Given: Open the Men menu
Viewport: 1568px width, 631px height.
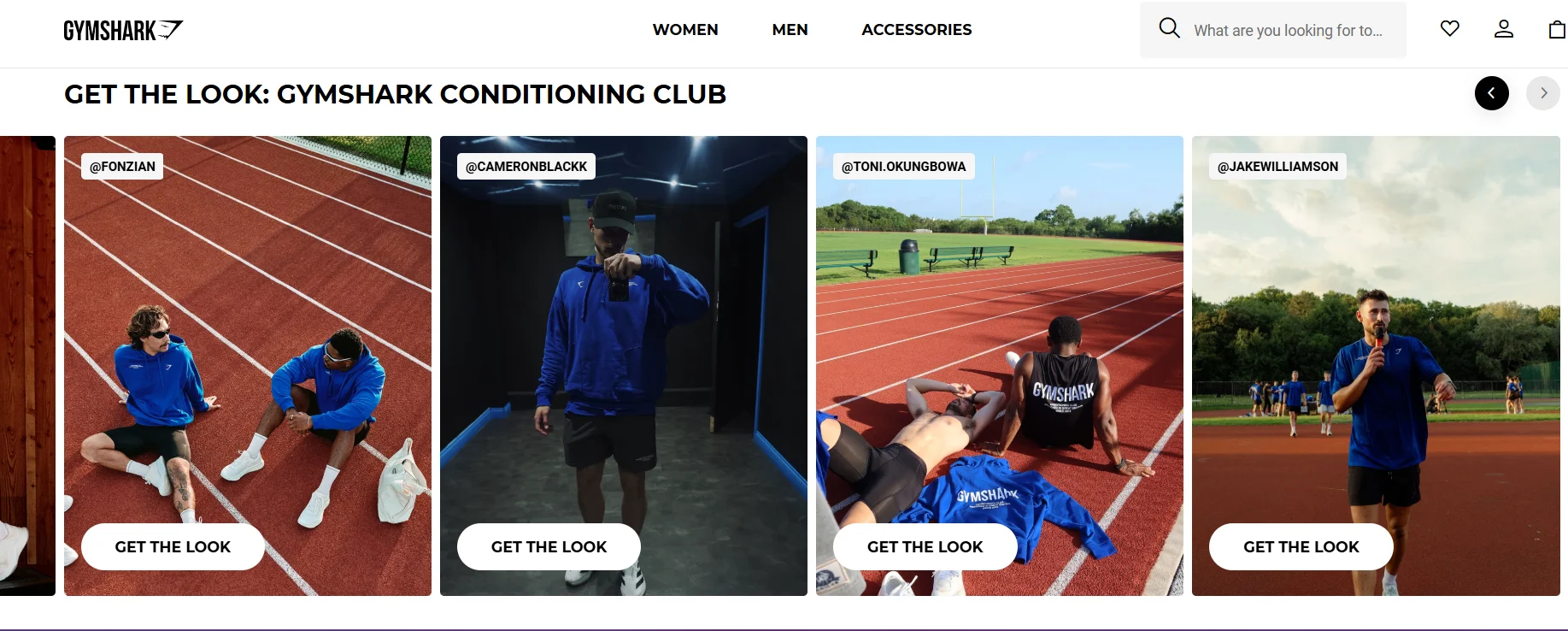Looking at the screenshot, I should (790, 30).
